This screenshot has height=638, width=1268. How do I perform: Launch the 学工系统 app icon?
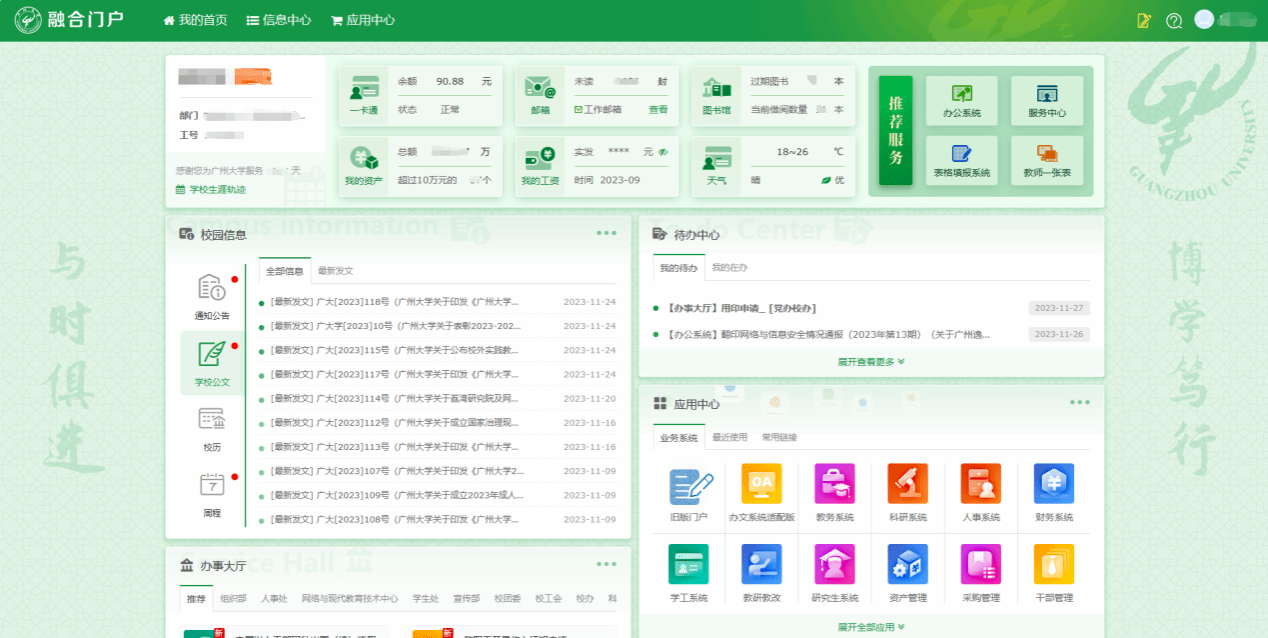click(688, 564)
